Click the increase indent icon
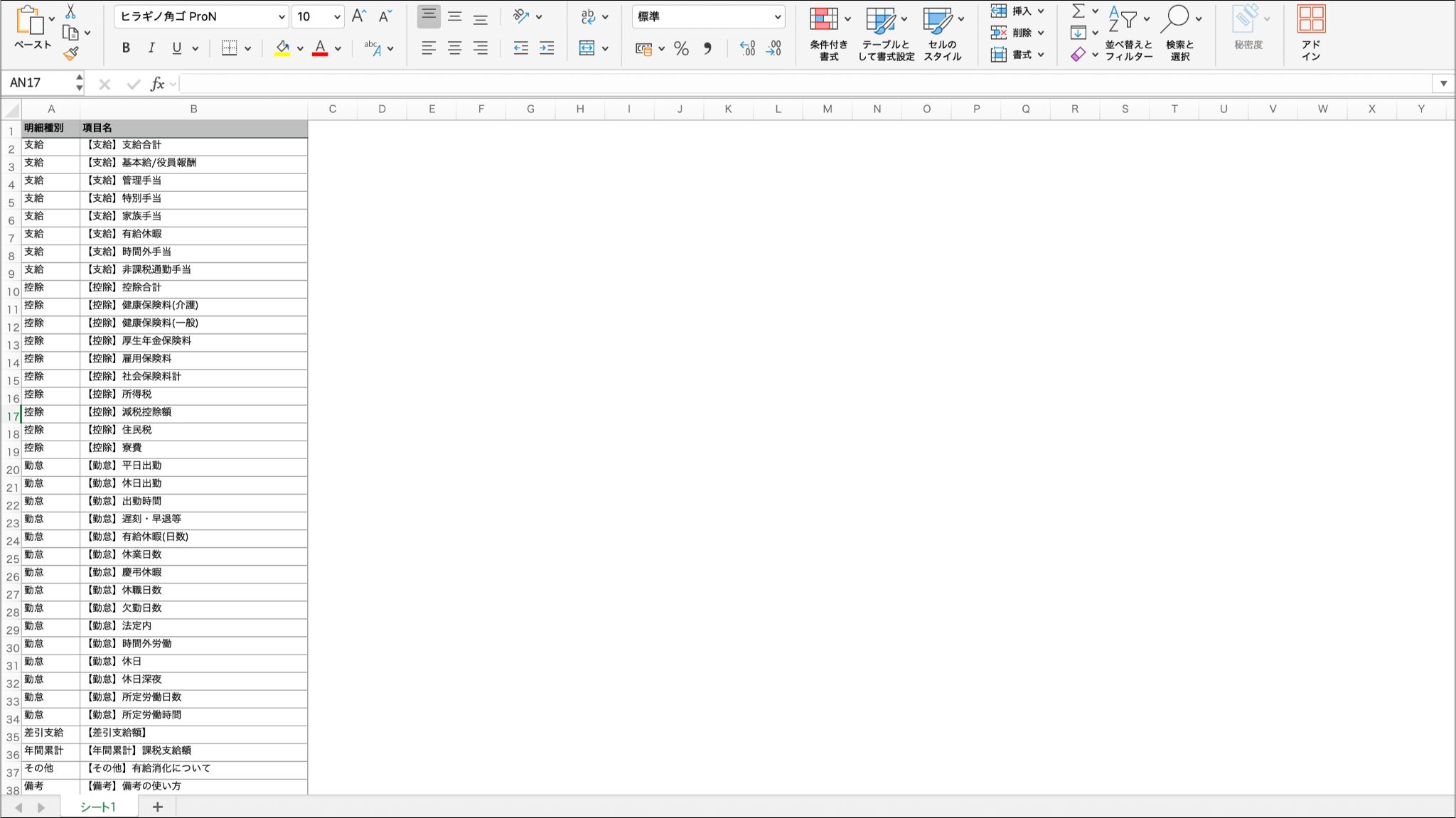The height and width of the screenshot is (818, 1456). [547, 48]
